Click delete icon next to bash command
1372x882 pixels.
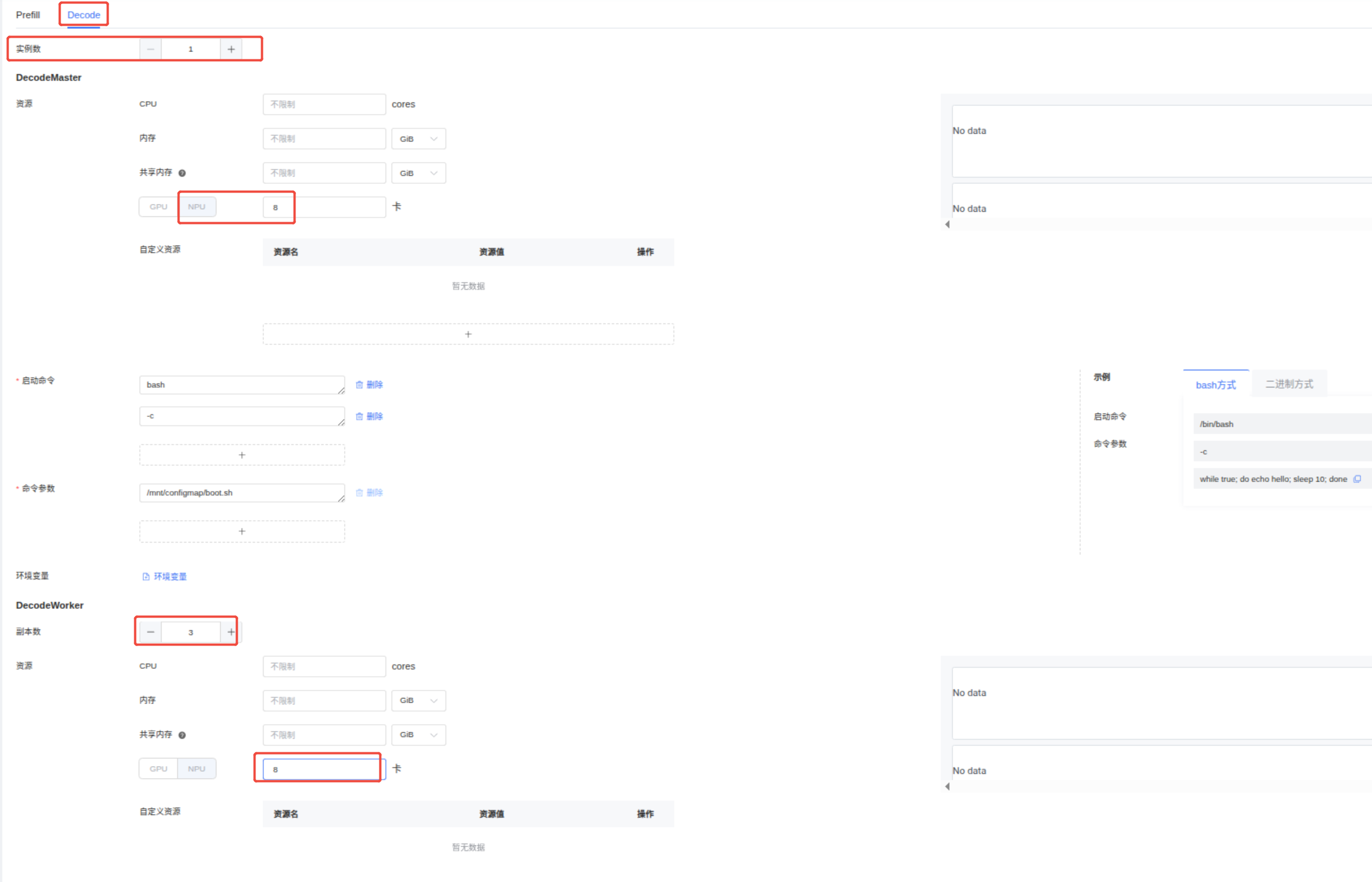tap(359, 385)
